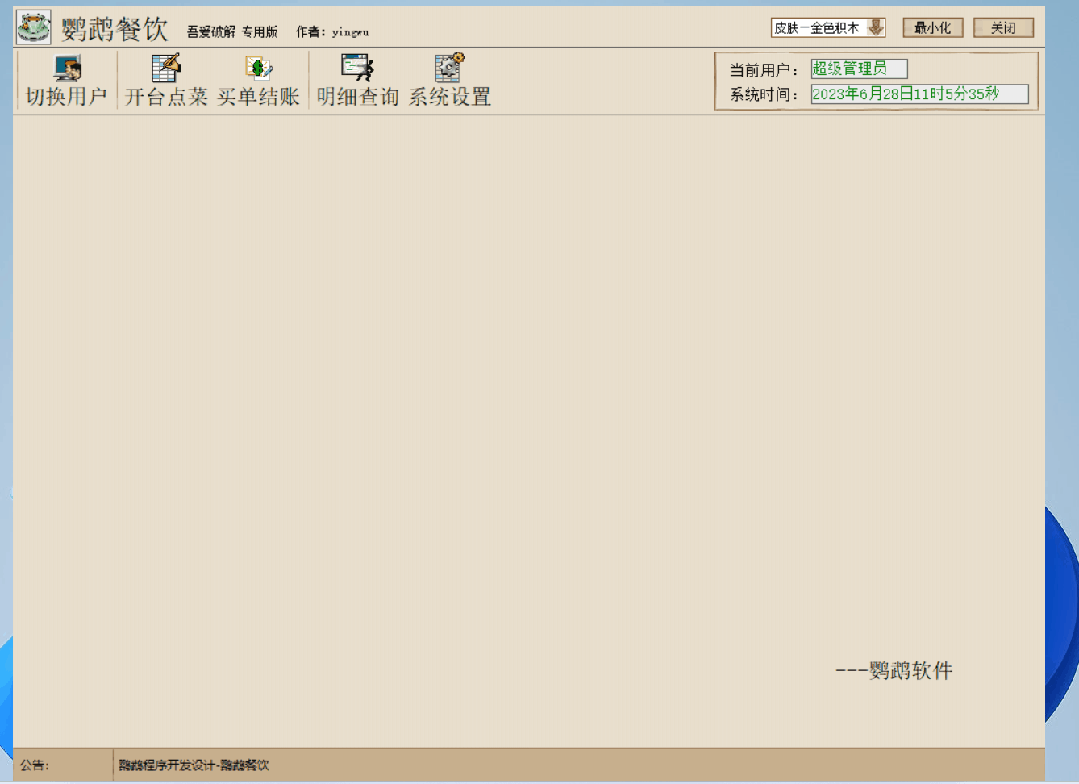
Task: Click the 鹦鹉餐饮 app logo icon
Action: tap(33, 28)
